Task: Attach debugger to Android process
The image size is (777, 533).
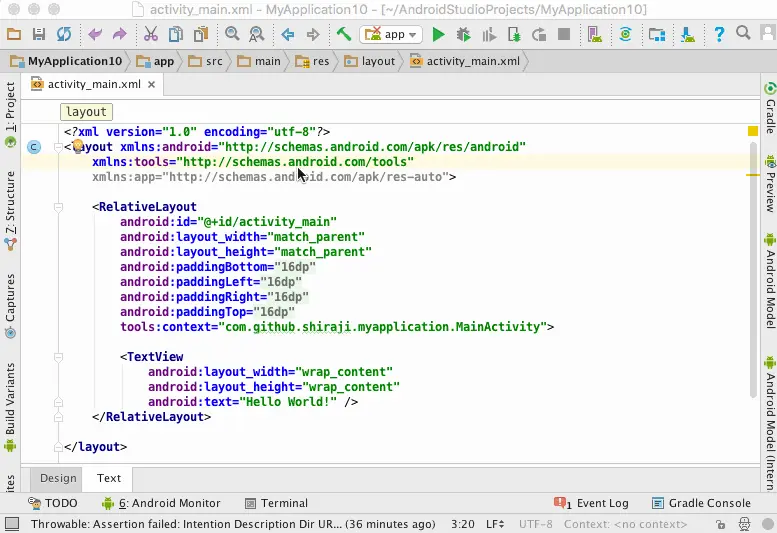Action: point(514,34)
